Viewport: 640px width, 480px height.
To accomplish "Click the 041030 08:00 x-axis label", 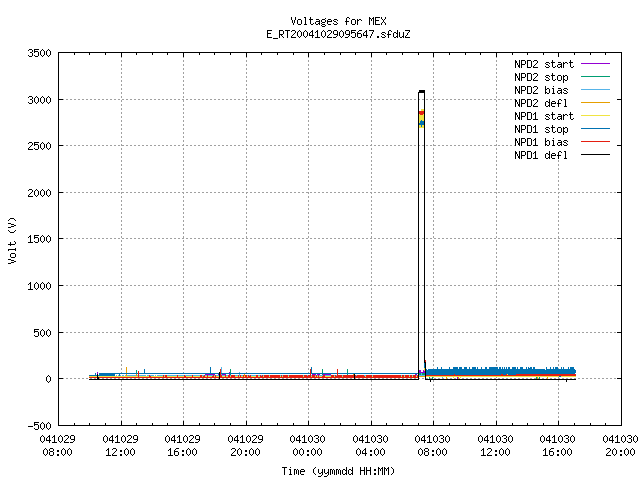I will pos(432,446).
